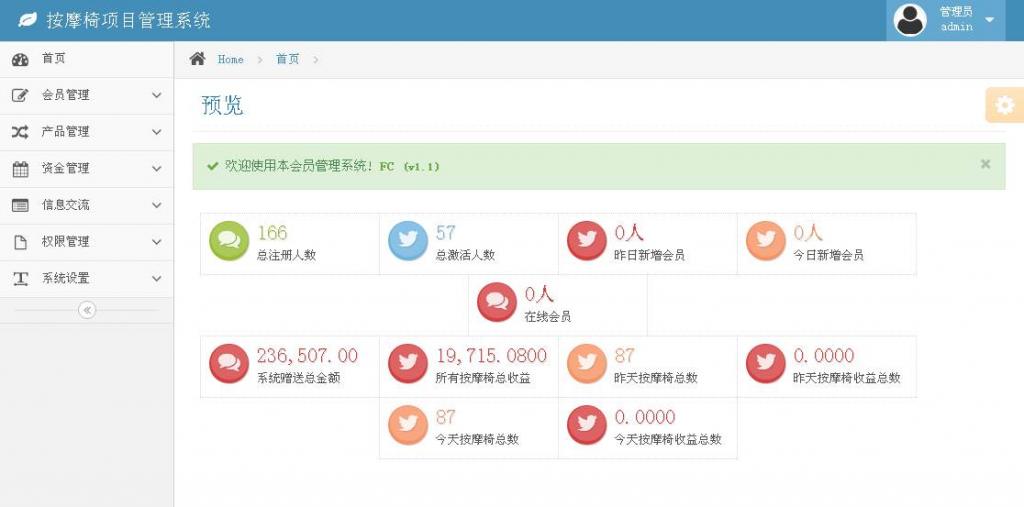Click the red chat icon for 在线会员
This screenshot has width=1024, height=507.
[x=497, y=302]
